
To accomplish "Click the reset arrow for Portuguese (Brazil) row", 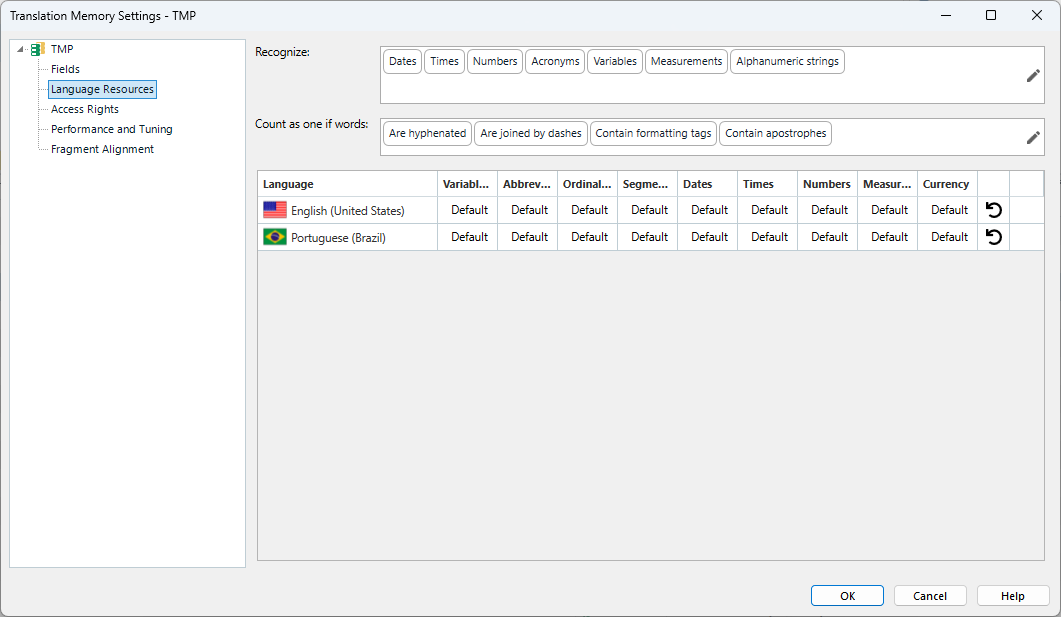I will (x=992, y=237).
